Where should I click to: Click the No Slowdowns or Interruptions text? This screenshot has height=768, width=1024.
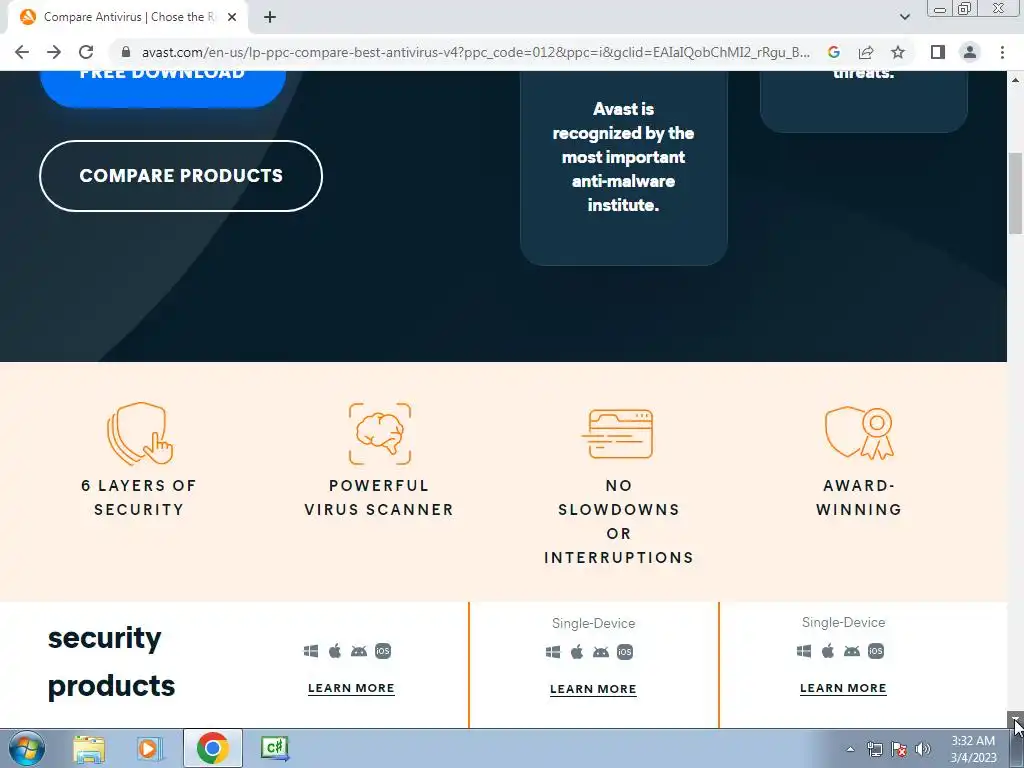pyautogui.click(x=618, y=522)
